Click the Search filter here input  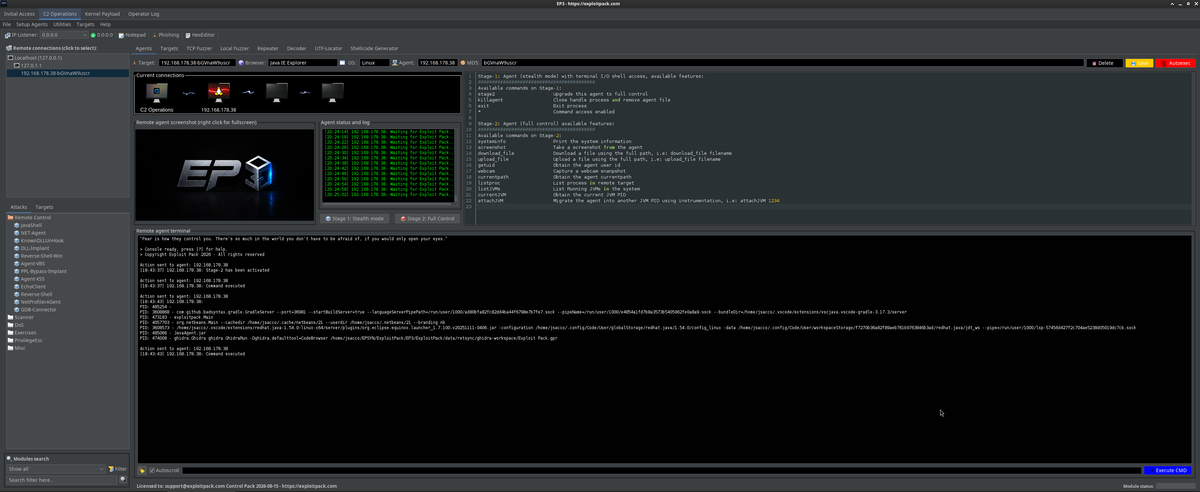click(62, 480)
